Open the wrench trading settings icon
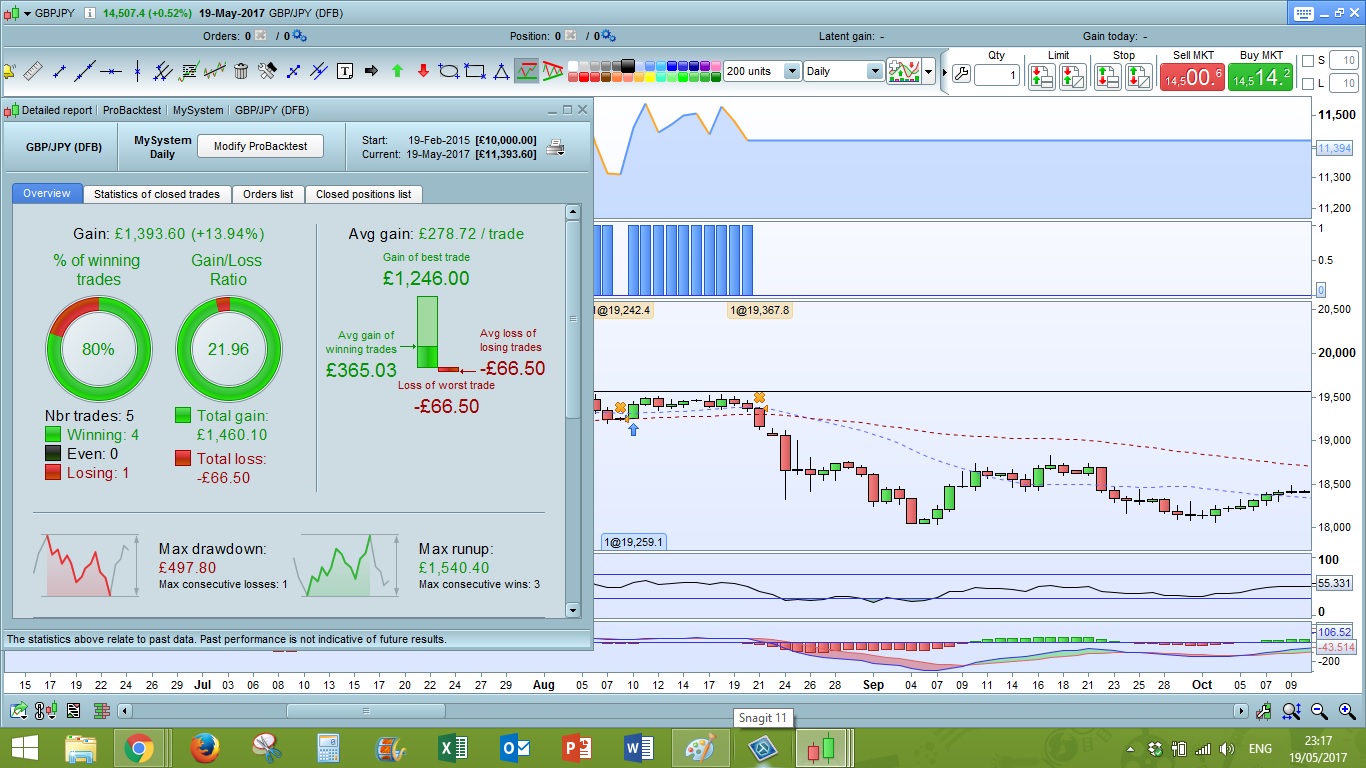The image size is (1366, 768). pyautogui.click(x=961, y=73)
